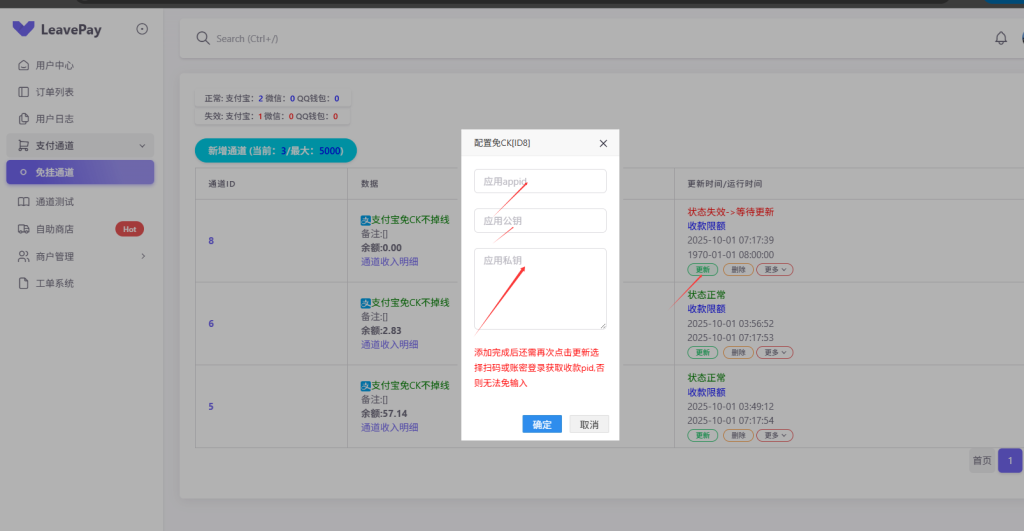Click the 通道测试 book icon
This screenshot has height=531, width=1024.
coord(24,202)
